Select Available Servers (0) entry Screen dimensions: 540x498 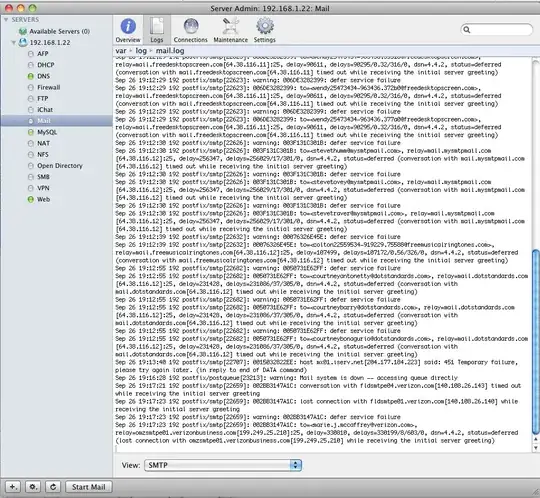pyautogui.click(x=59, y=31)
